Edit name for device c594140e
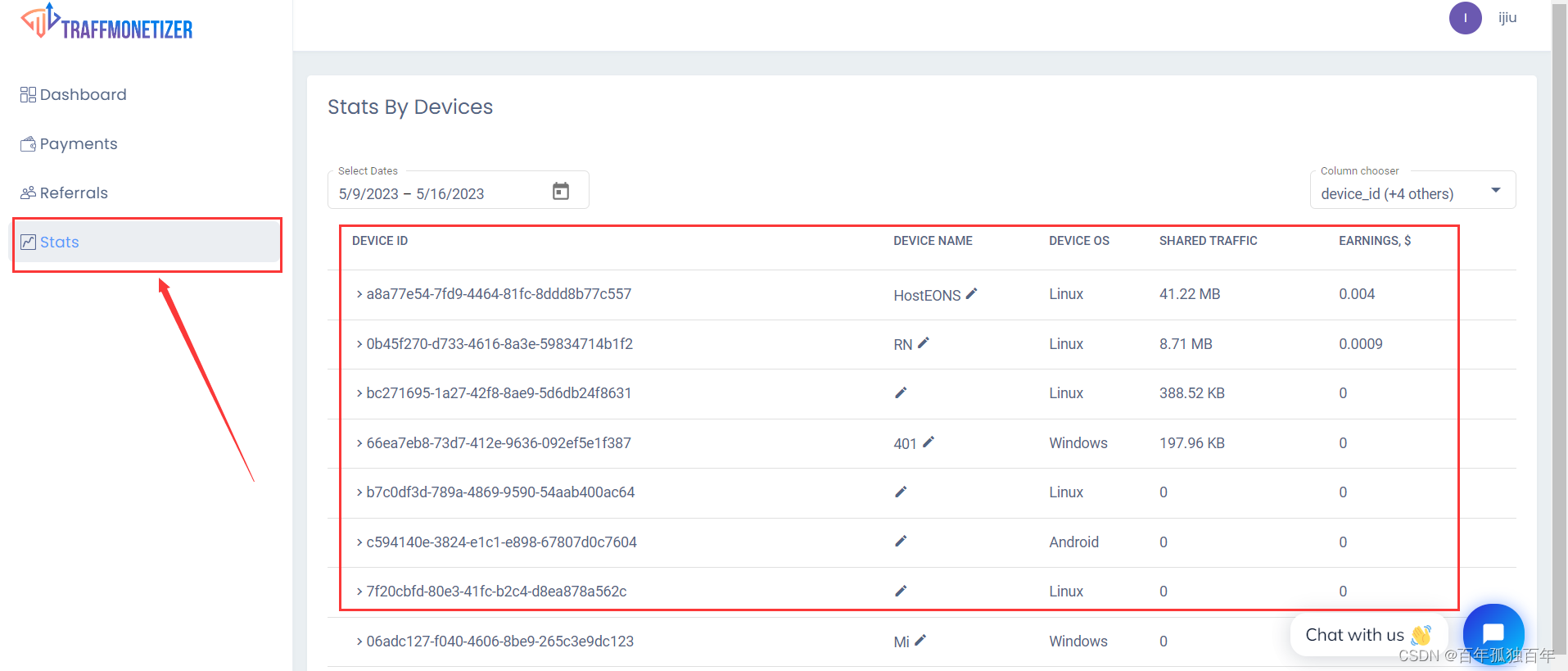The height and width of the screenshot is (671, 1568). click(901, 542)
